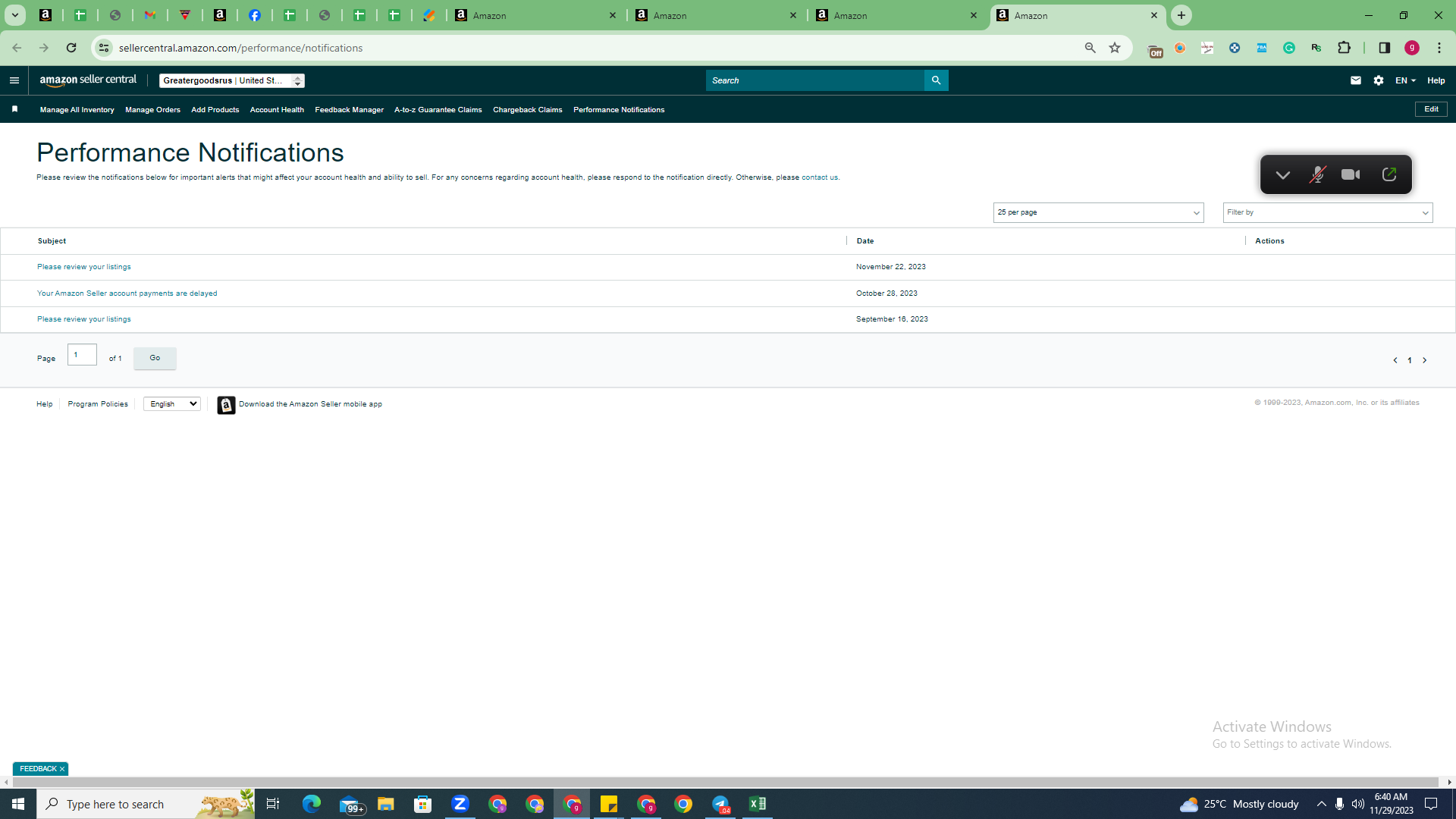
Task: Open the EN language dropdown
Action: coord(1405,80)
